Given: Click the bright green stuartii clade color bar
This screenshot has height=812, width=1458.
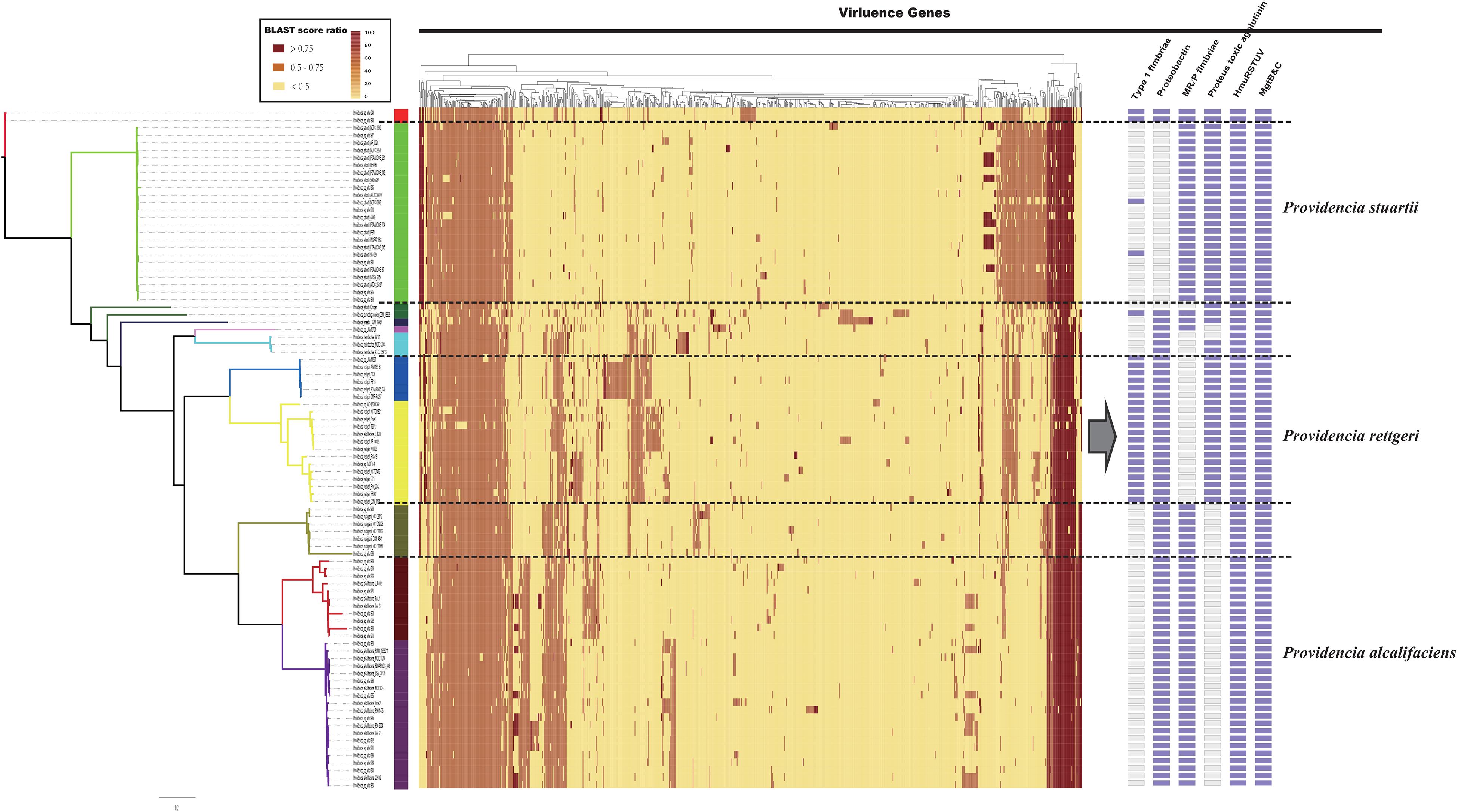Looking at the screenshot, I should coord(401,213).
